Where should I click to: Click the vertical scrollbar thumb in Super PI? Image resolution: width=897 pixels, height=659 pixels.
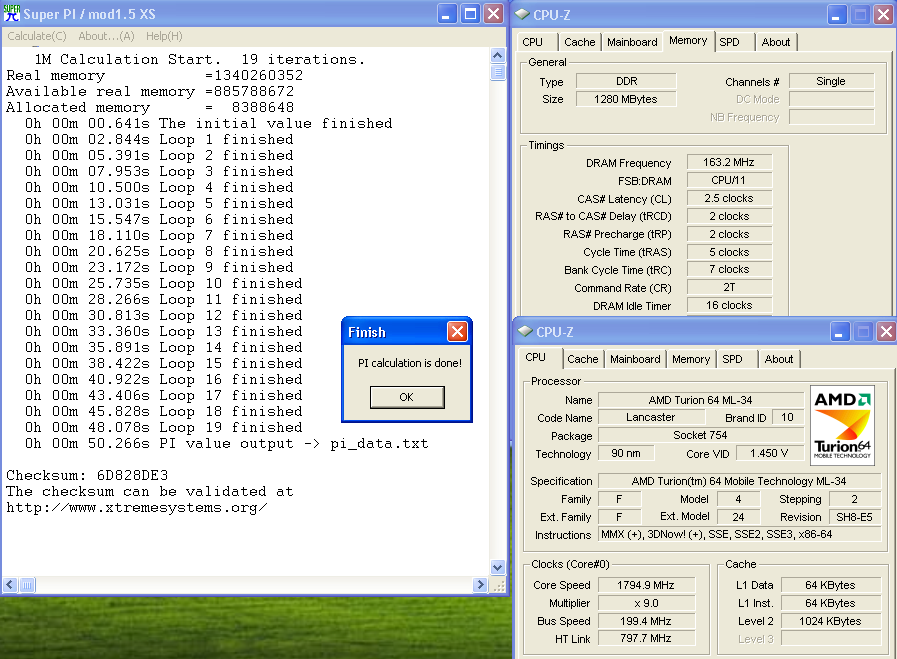(498, 72)
